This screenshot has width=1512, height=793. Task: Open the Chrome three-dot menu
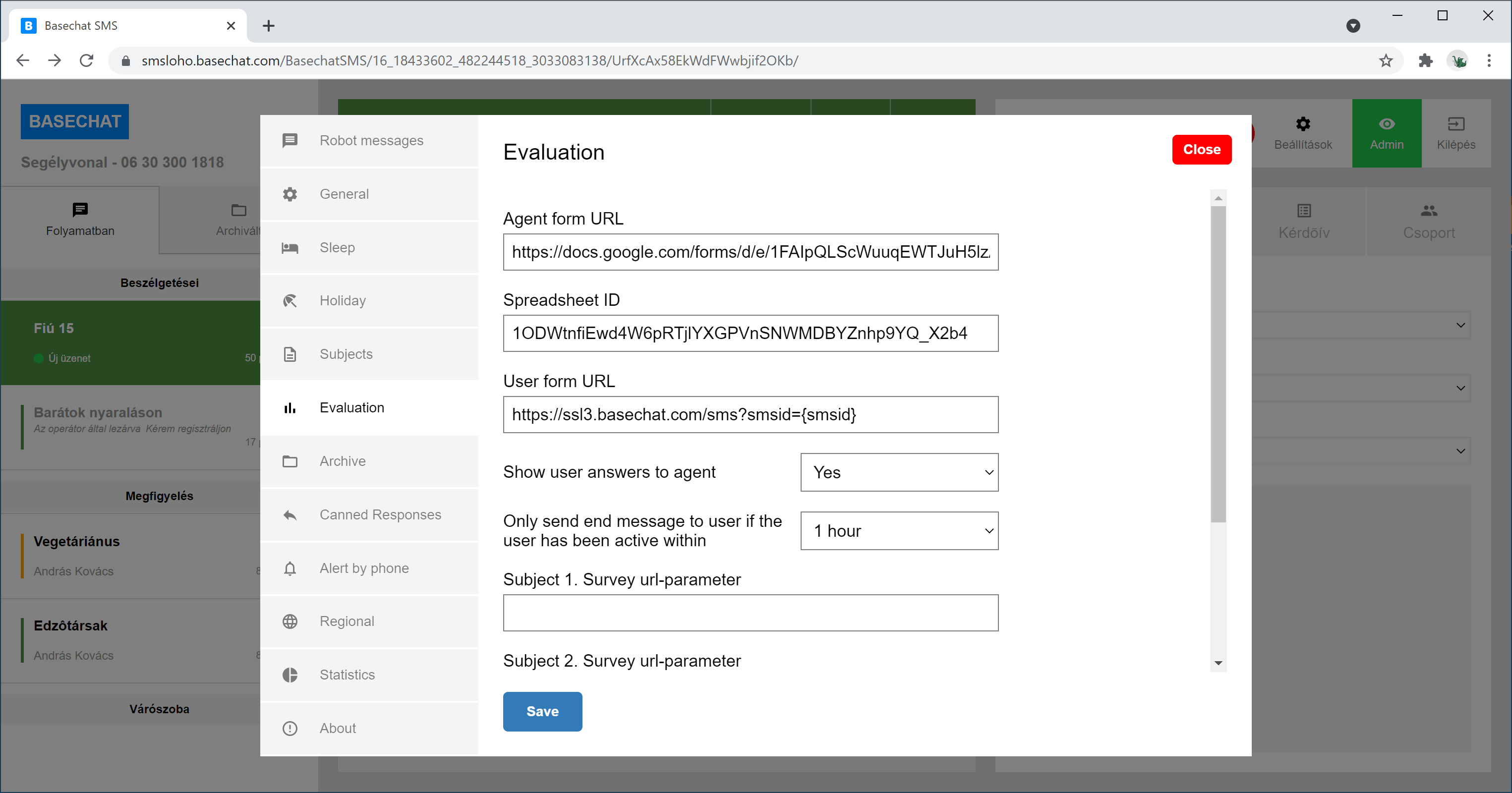click(x=1489, y=60)
